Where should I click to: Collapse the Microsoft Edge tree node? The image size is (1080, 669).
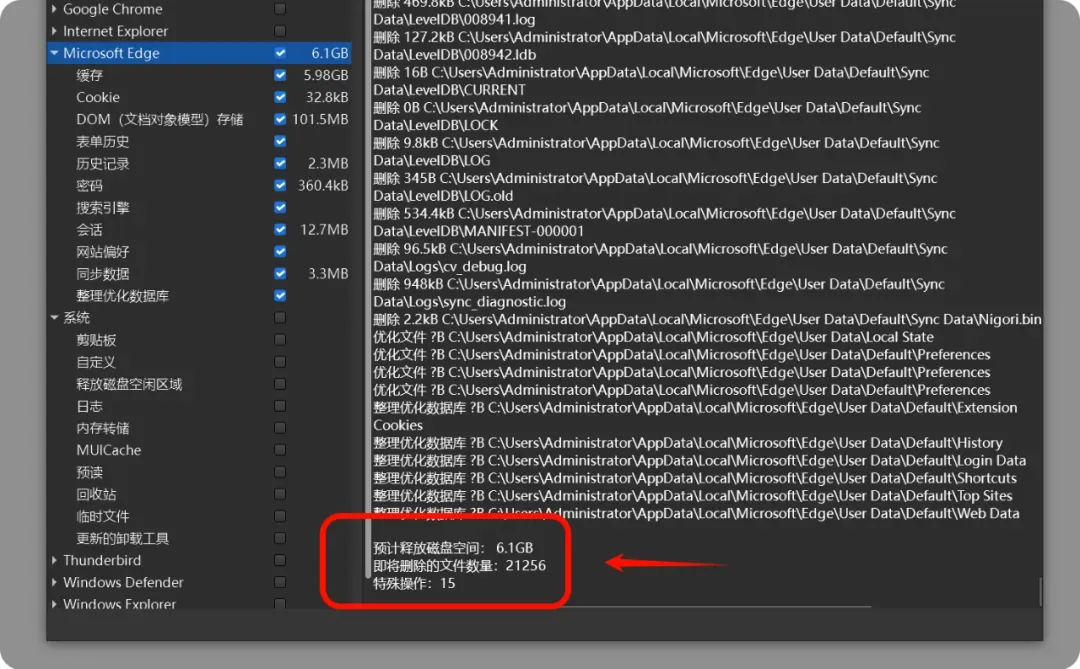[x=54, y=53]
